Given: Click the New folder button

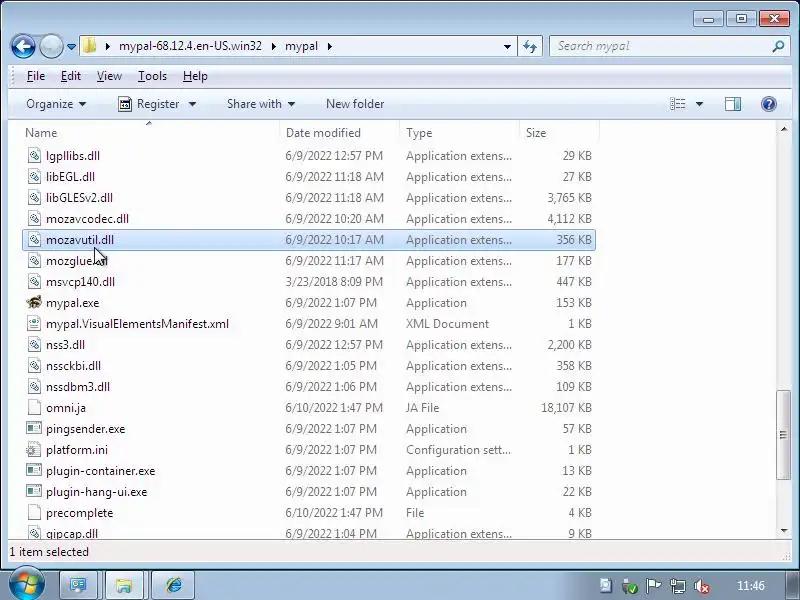Looking at the screenshot, I should pos(355,104).
